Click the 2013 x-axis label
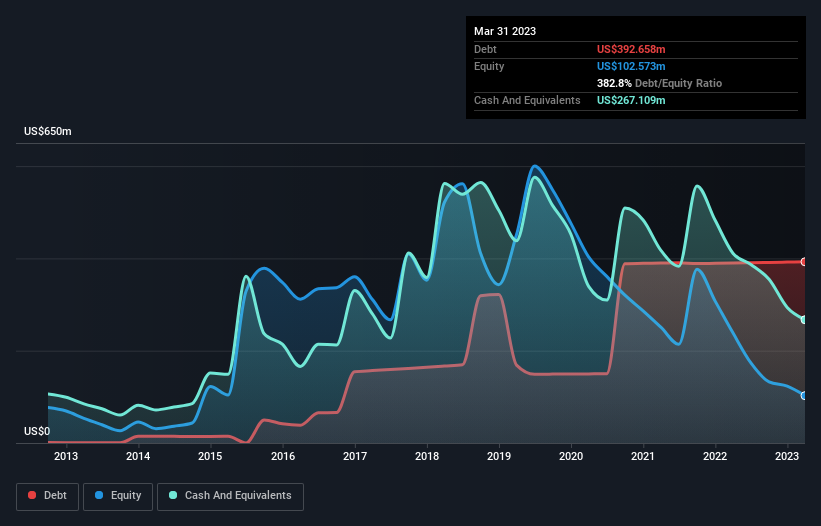 (66, 456)
